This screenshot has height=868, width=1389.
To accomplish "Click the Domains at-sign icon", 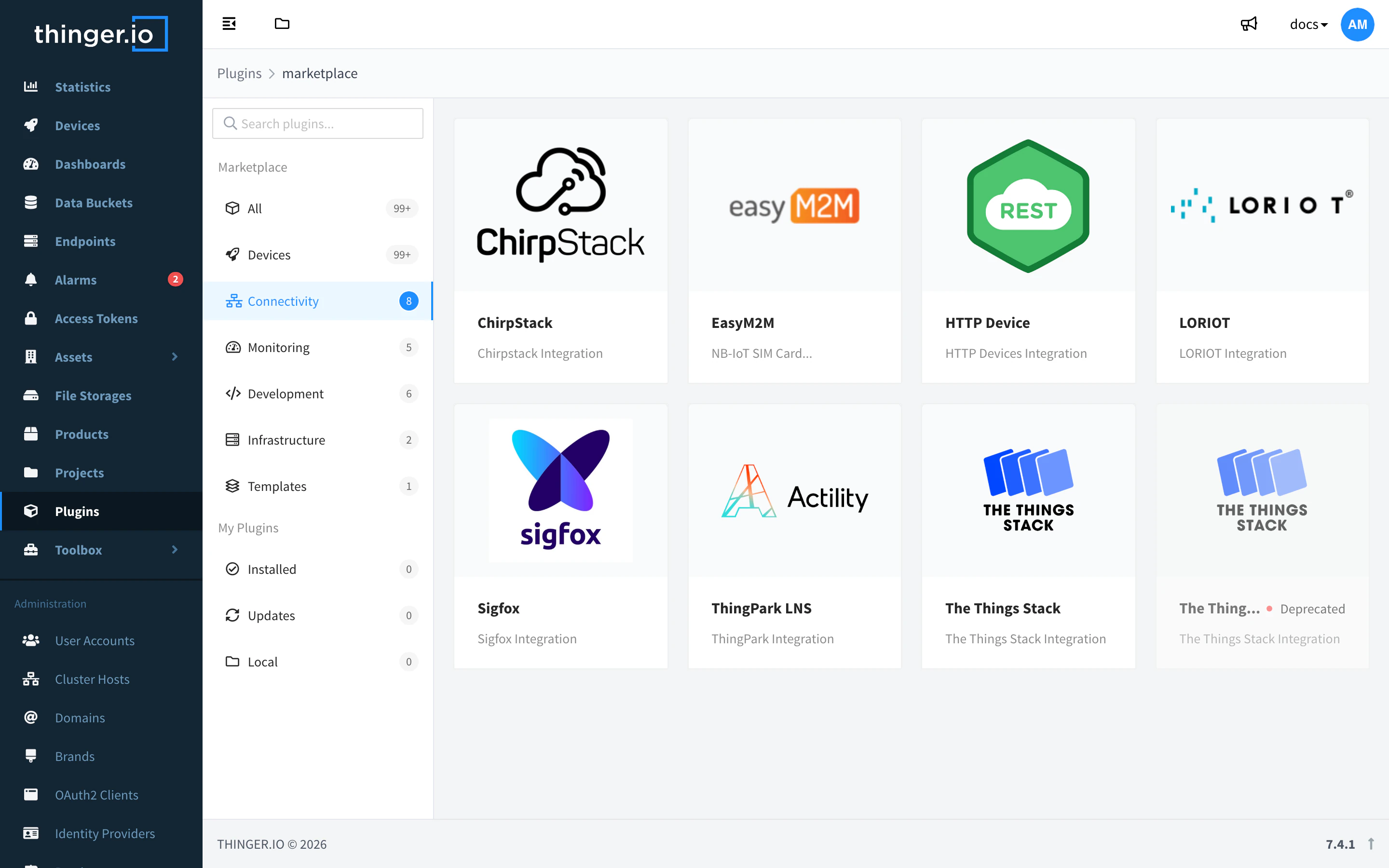I will (x=31, y=718).
